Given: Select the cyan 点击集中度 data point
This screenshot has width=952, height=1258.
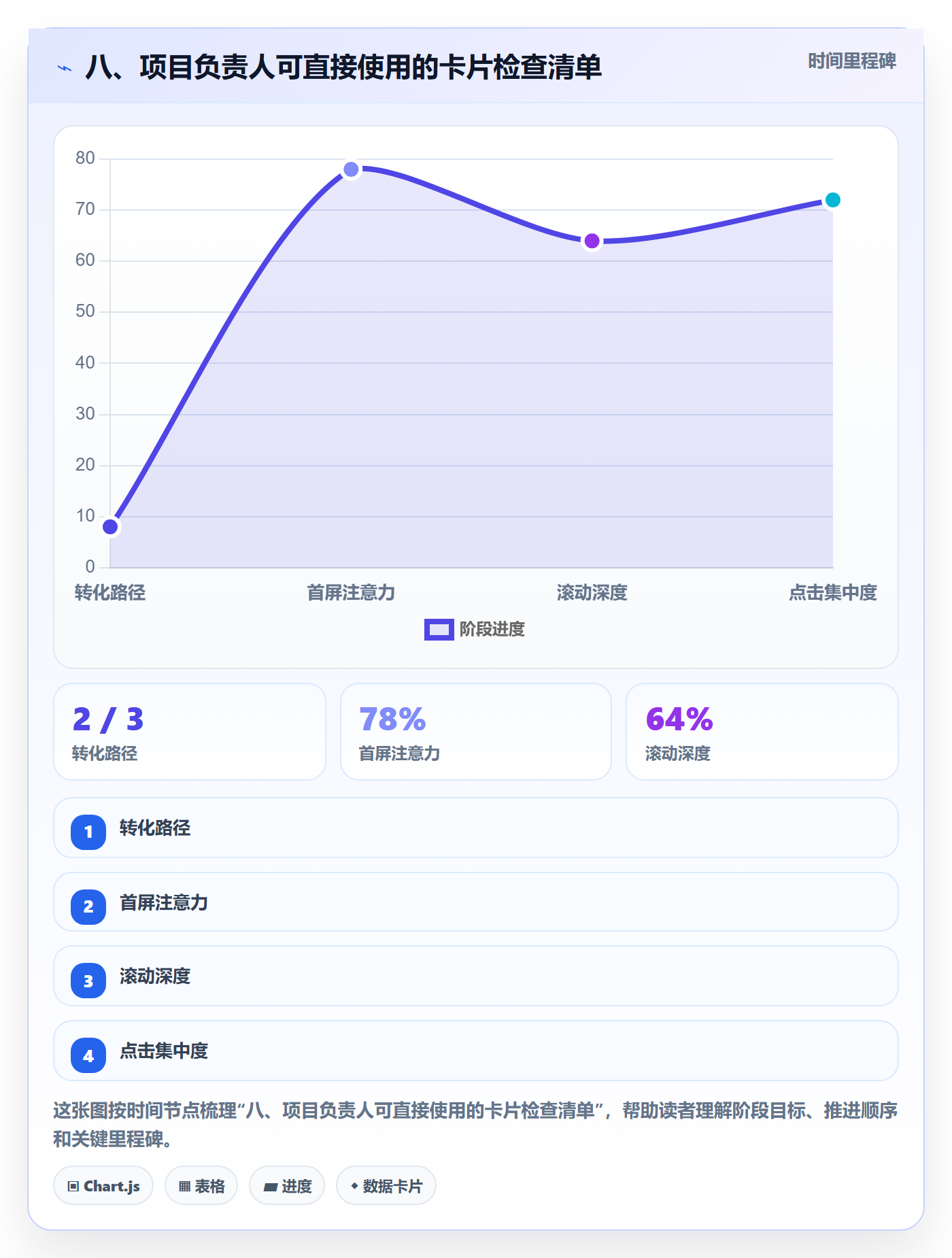Looking at the screenshot, I should click(x=833, y=200).
